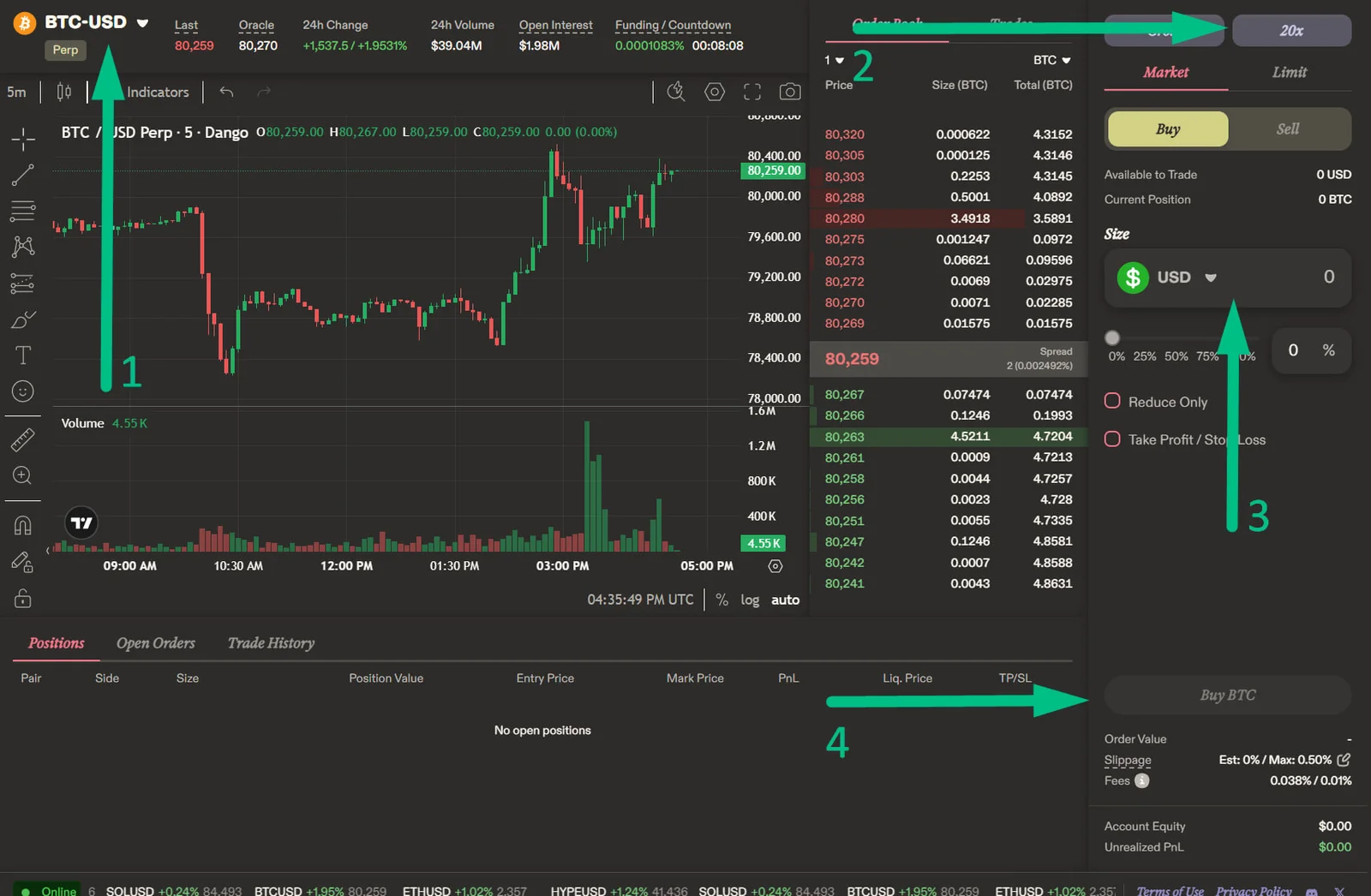Toggle percent scale on the chart
Viewport: 1371px width, 896px height.
721,600
